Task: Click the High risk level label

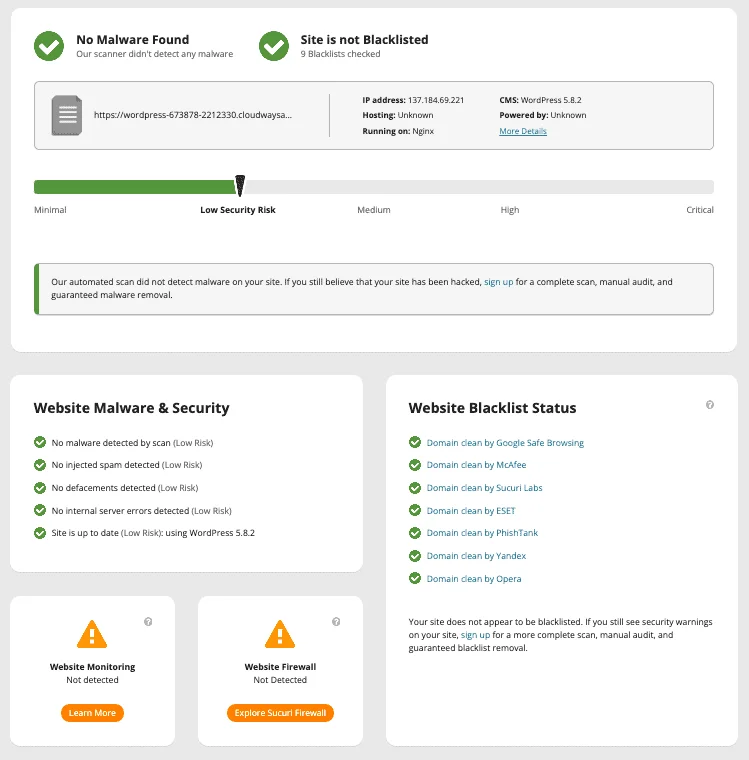Action: [x=510, y=210]
